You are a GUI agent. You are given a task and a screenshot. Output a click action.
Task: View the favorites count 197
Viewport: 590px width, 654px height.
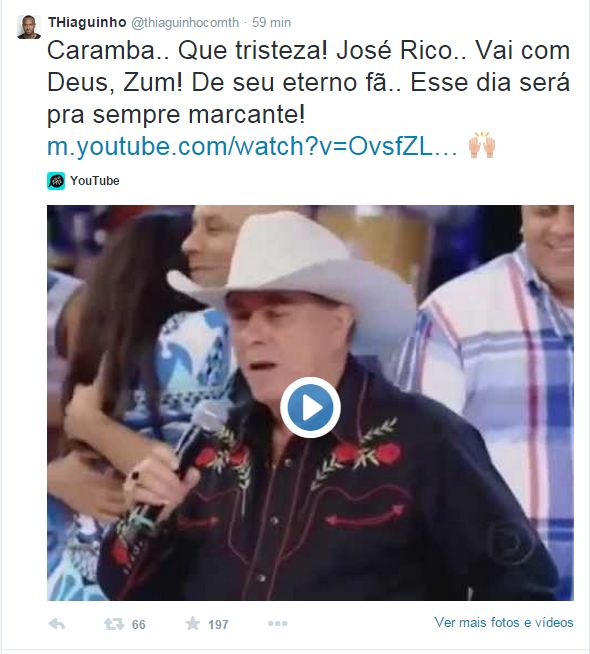[x=218, y=624]
